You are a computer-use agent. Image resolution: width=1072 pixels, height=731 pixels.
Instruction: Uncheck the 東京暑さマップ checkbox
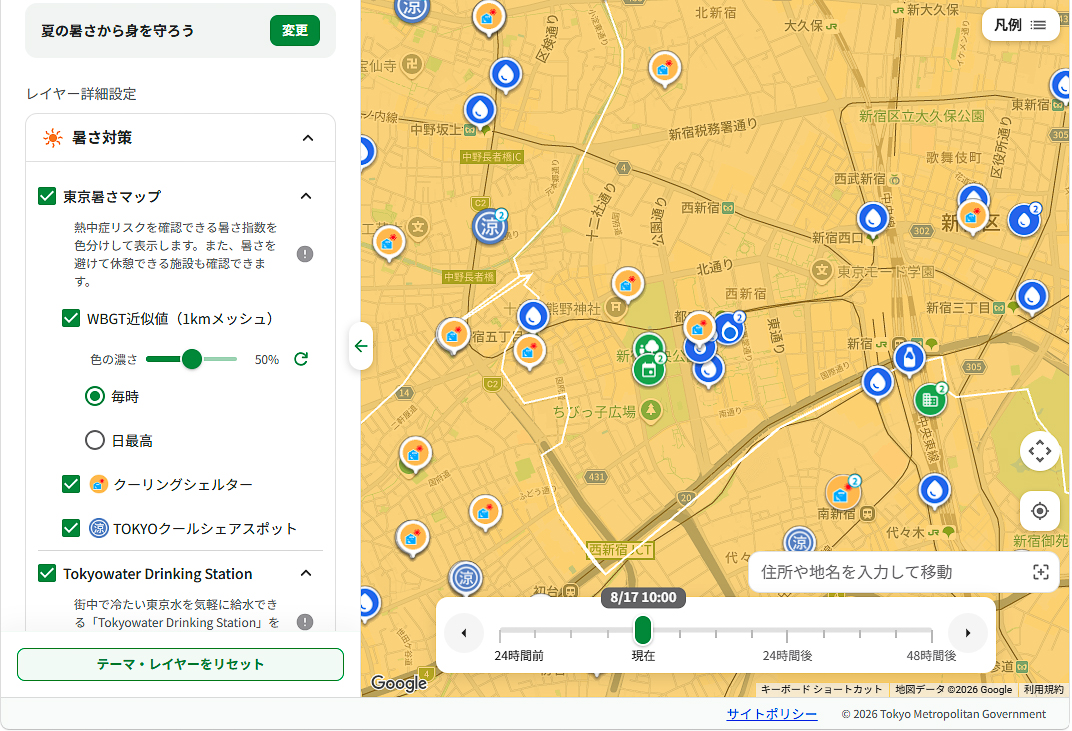click(x=46, y=196)
